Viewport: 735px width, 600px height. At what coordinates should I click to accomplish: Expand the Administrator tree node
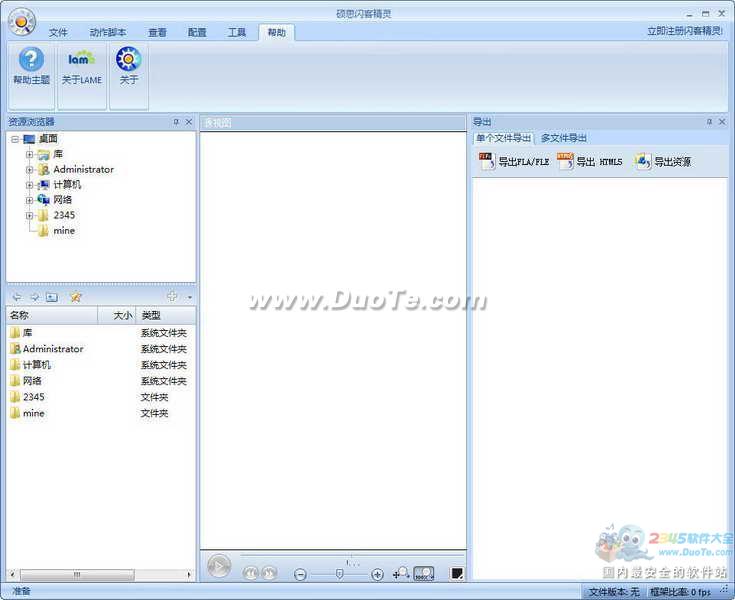click(x=30, y=170)
